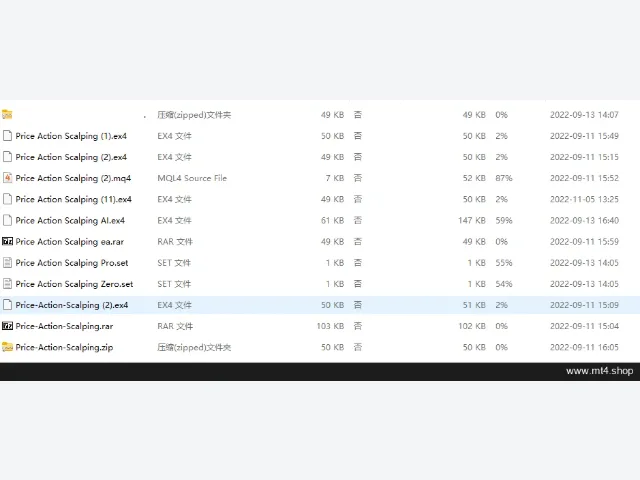640x480 pixels.
Task: Click the unnamed zipped folder icon in first row
Action: (7, 115)
